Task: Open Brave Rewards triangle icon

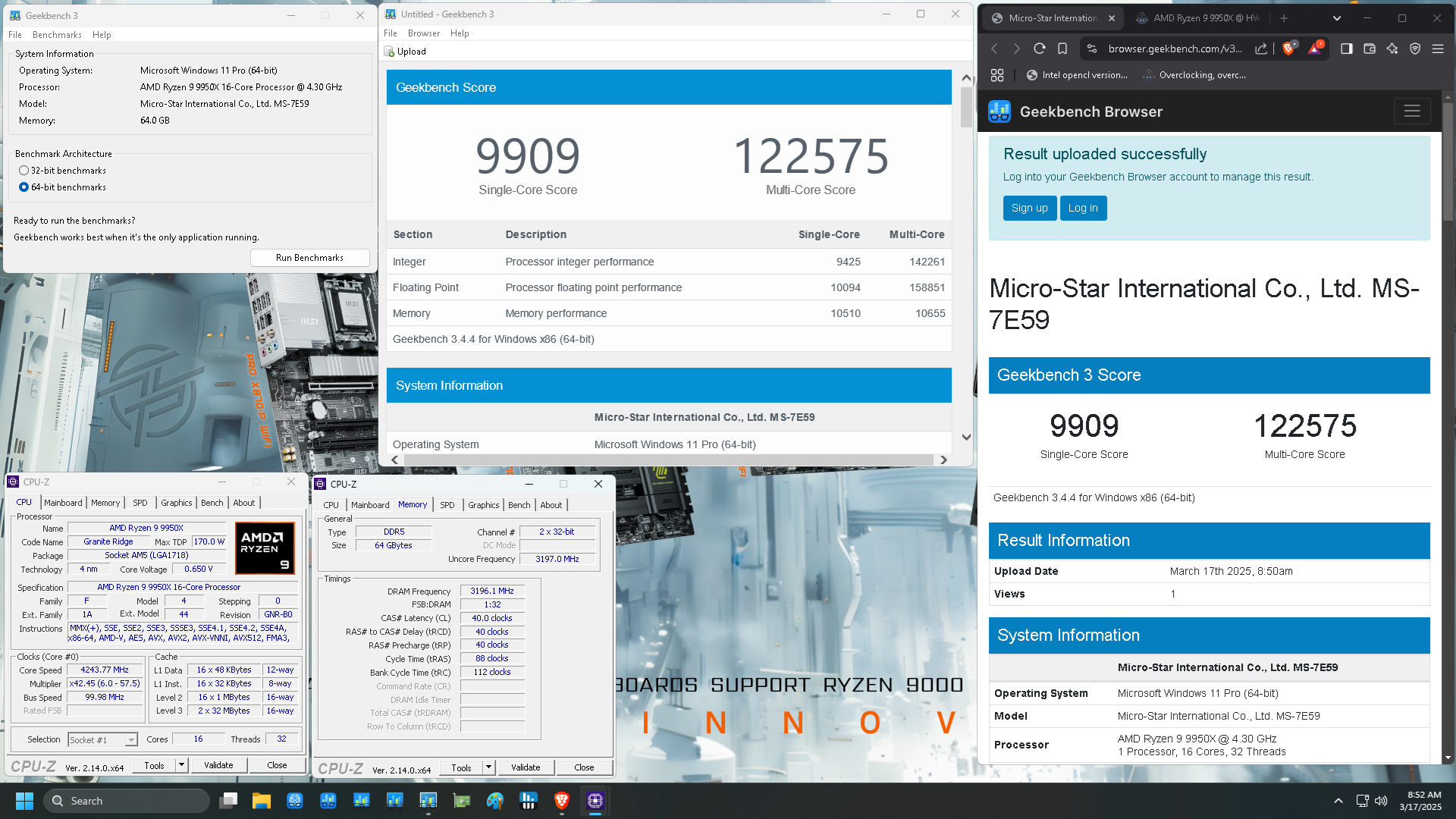Action: (x=1315, y=49)
